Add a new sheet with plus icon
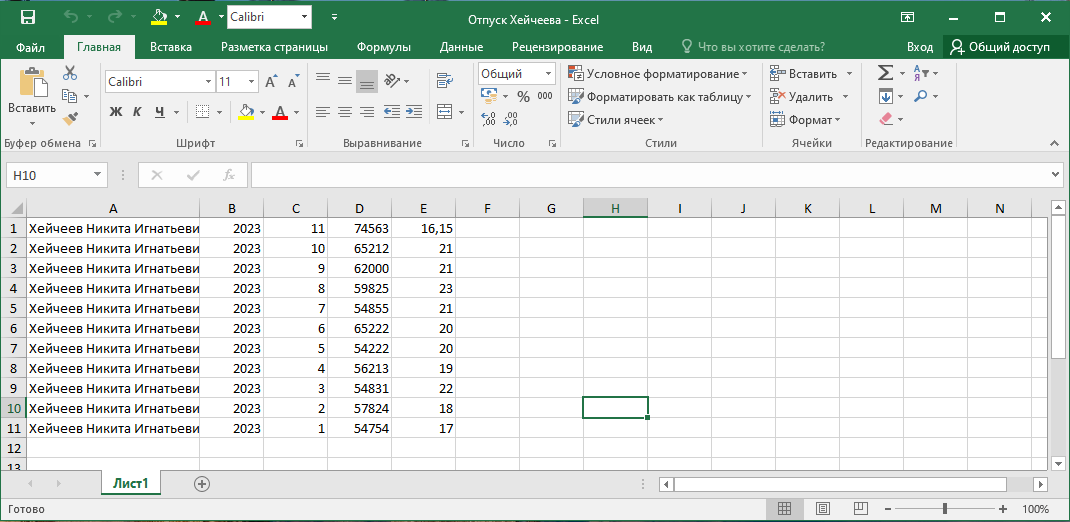This screenshot has width=1070, height=522. click(202, 483)
